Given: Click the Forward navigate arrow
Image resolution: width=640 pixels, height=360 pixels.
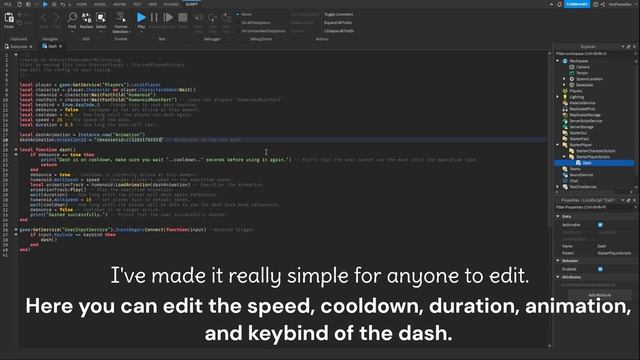Looking at the screenshot, I should [56, 17].
